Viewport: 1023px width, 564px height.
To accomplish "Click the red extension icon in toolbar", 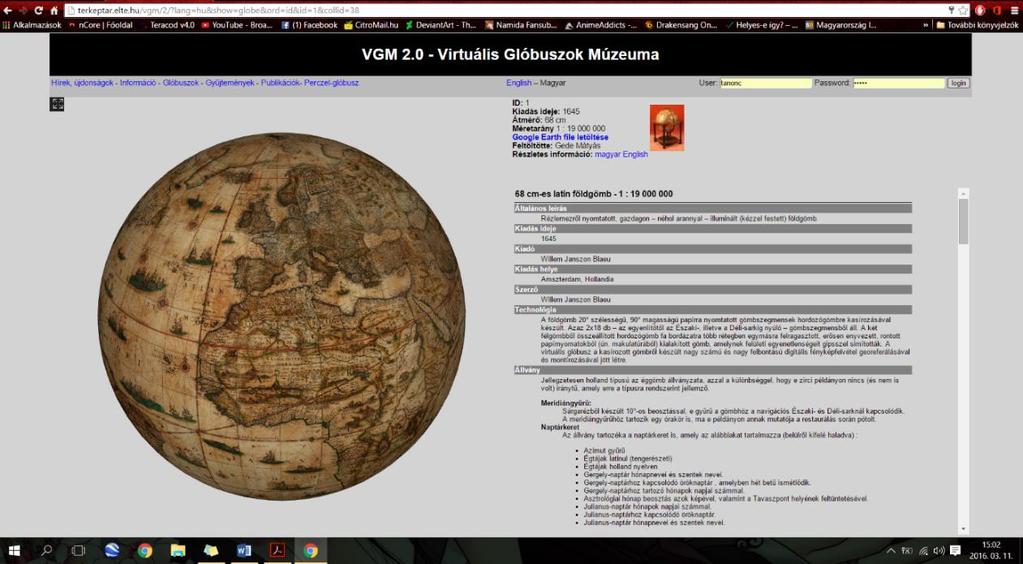I will pyautogui.click(x=980, y=10).
